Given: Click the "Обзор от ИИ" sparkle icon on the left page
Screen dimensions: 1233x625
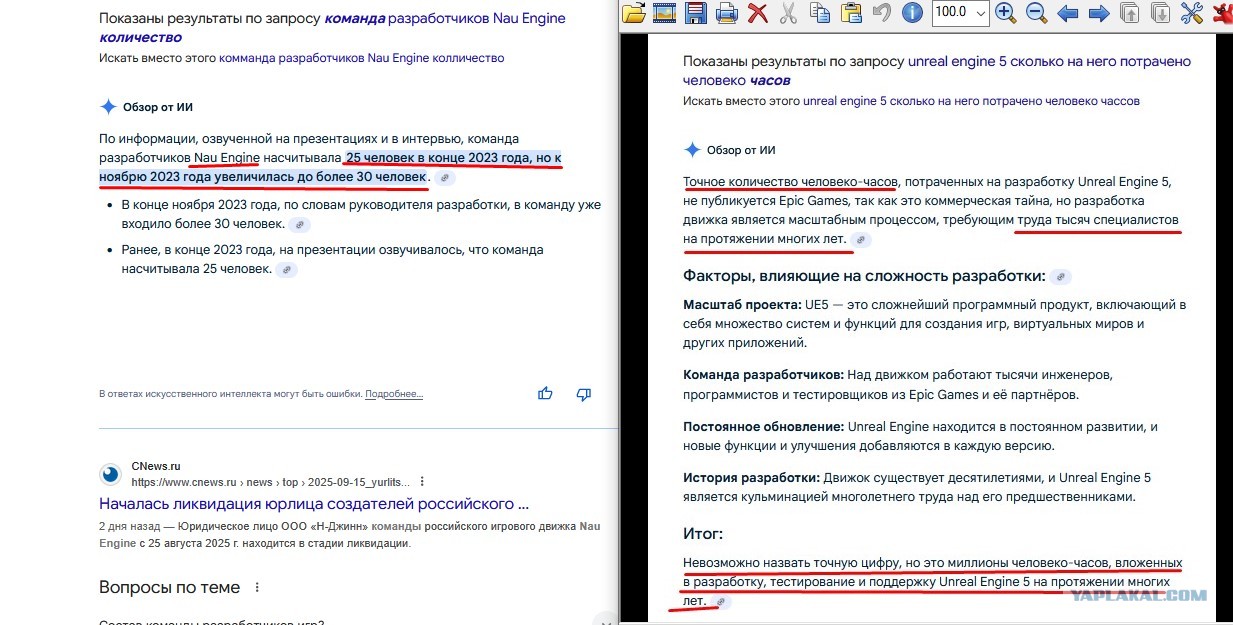Looking at the screenshot, I should coord(108,107).
